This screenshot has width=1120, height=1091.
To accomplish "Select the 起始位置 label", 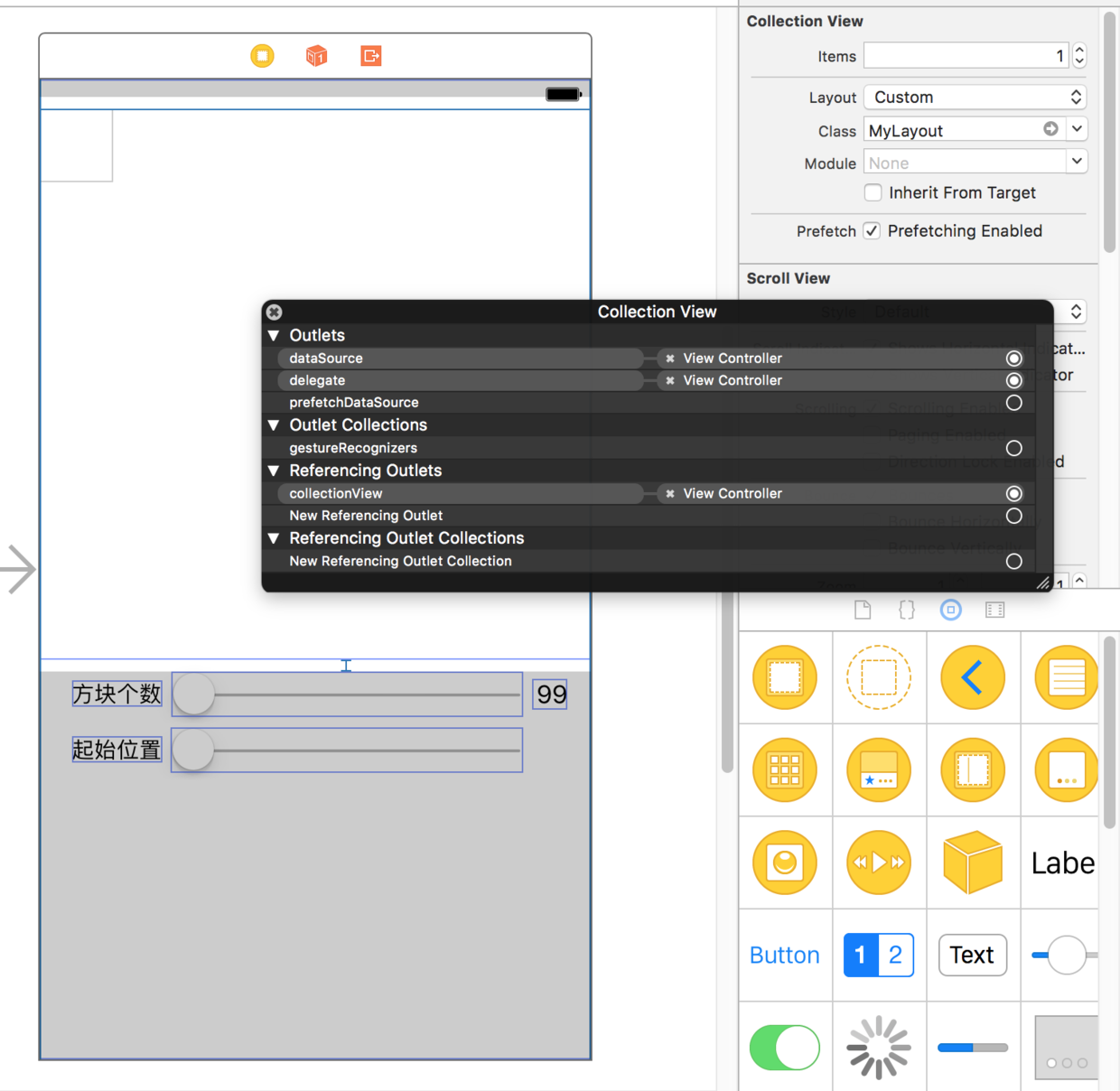I will [117, 750].
